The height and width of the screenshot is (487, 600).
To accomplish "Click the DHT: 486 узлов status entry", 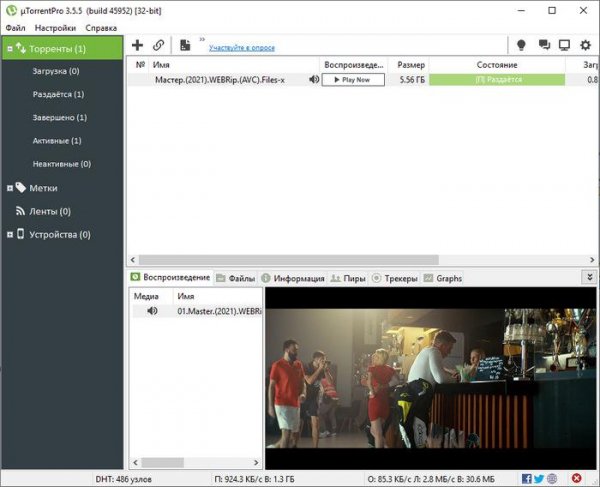I will (123, 479).
